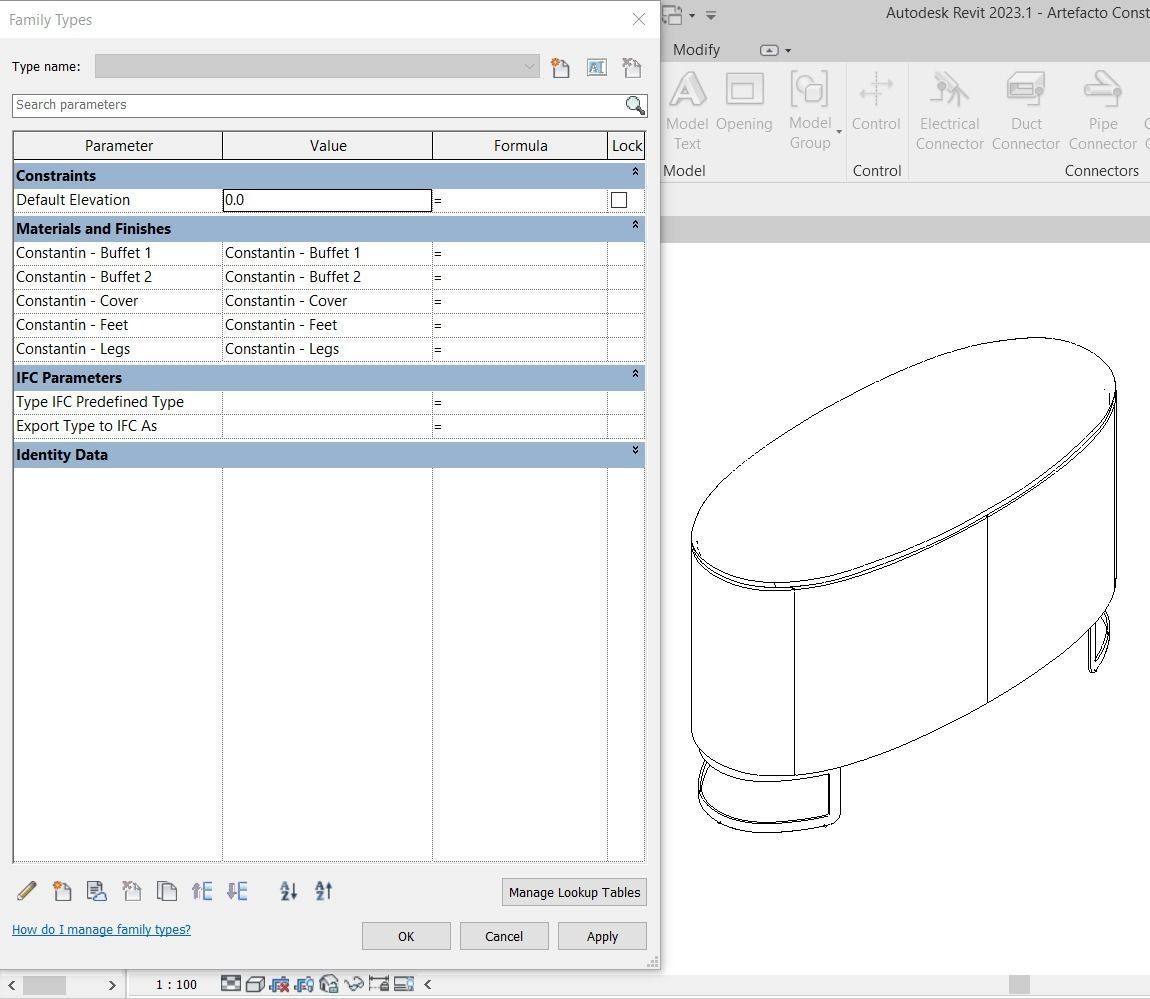Click the two-pages copy icon at dialog bottom

tap(166, 891)
